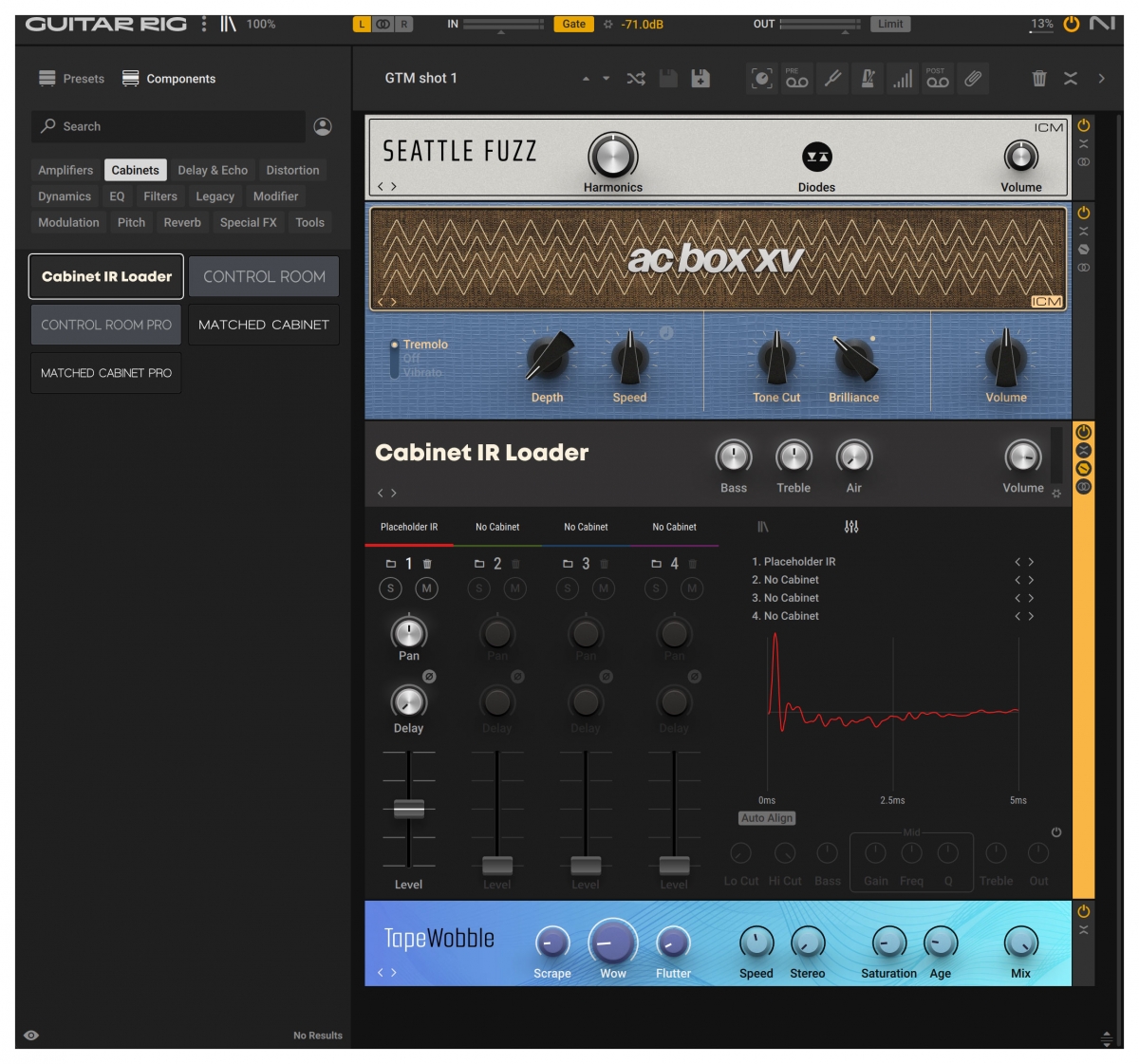
Task: Switch to the Components tab
Action: pyautogui.click(x=169, y=79)
